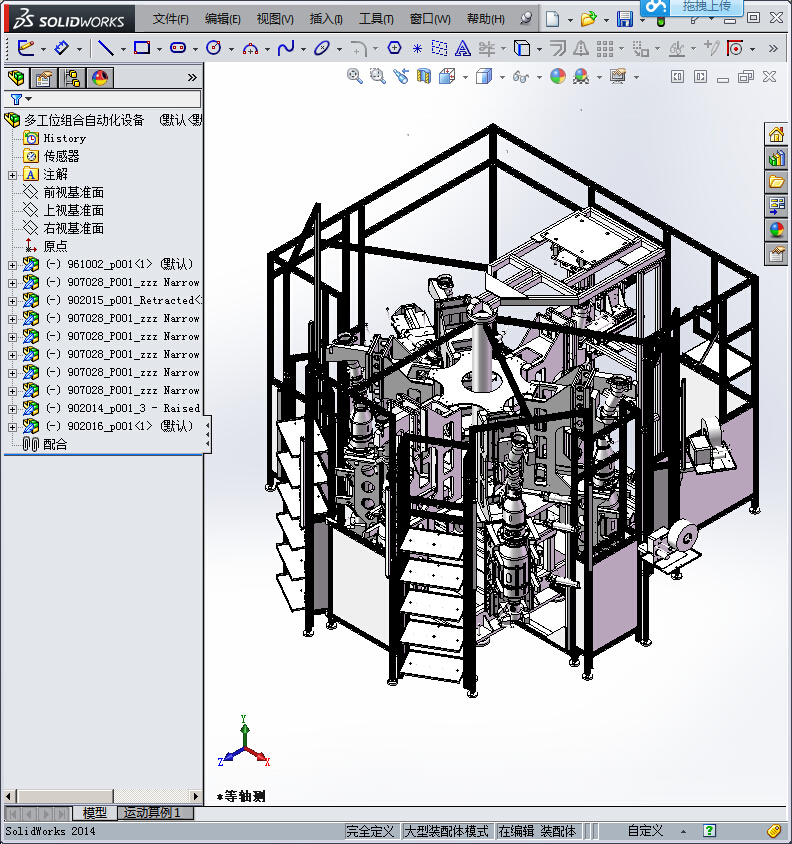Select the Convert Entities tool
Image resolution: width=792 pixels, height=844 pixels.
point(521,48)
